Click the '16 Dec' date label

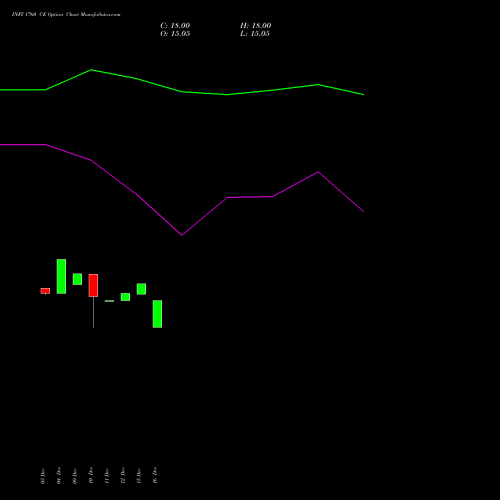[x=155, y=475]
